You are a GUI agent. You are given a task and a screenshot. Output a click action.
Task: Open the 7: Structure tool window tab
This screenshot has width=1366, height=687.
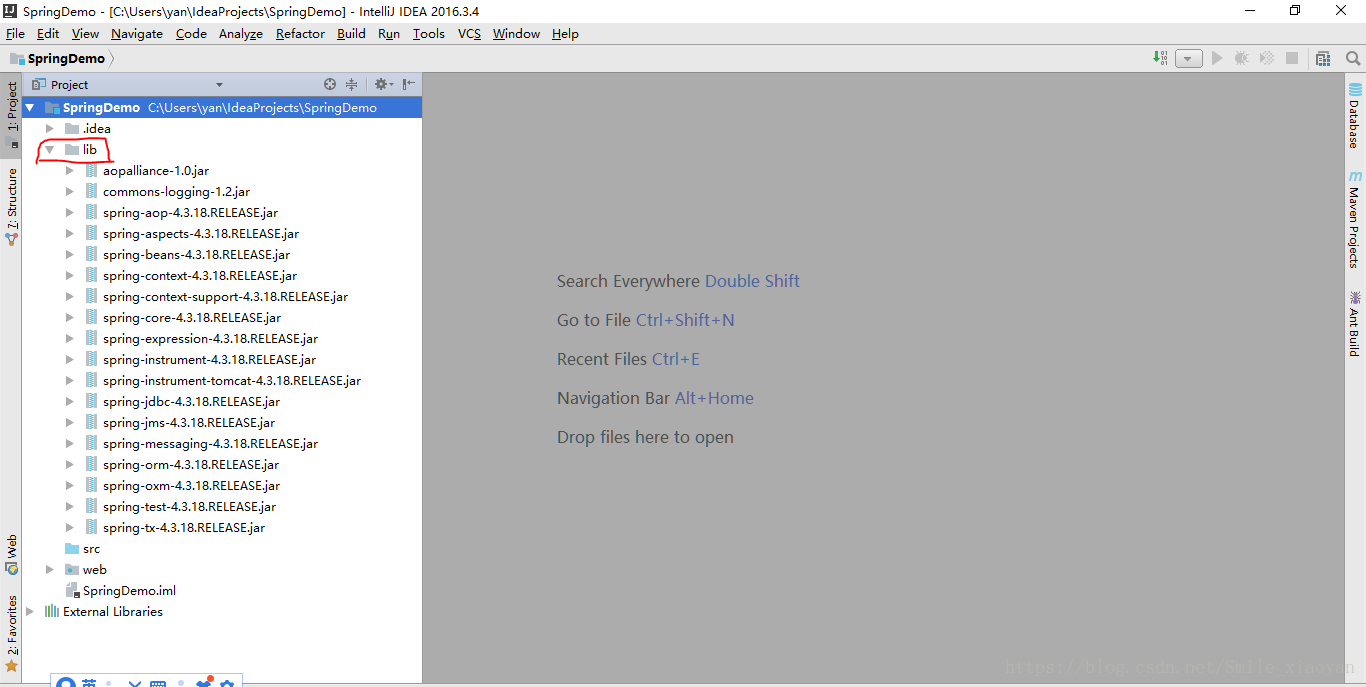[11, 205]
